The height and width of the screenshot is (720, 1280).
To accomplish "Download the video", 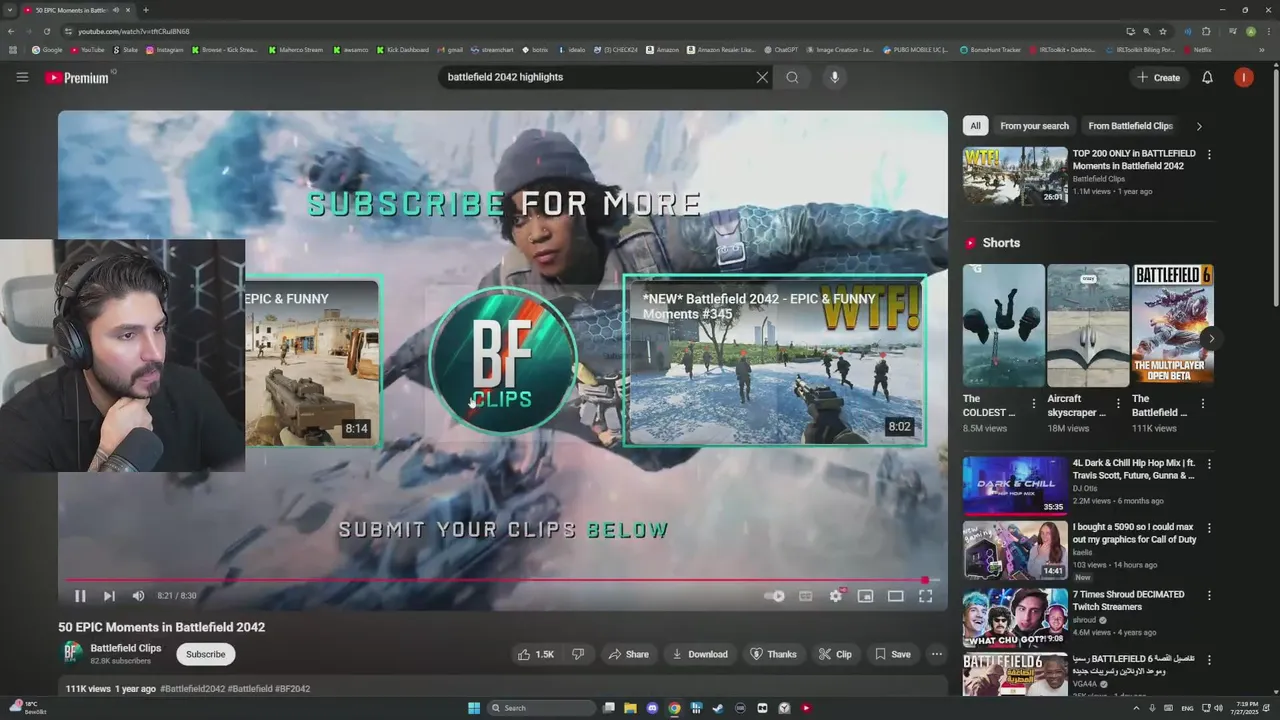I will coord(699,654).
